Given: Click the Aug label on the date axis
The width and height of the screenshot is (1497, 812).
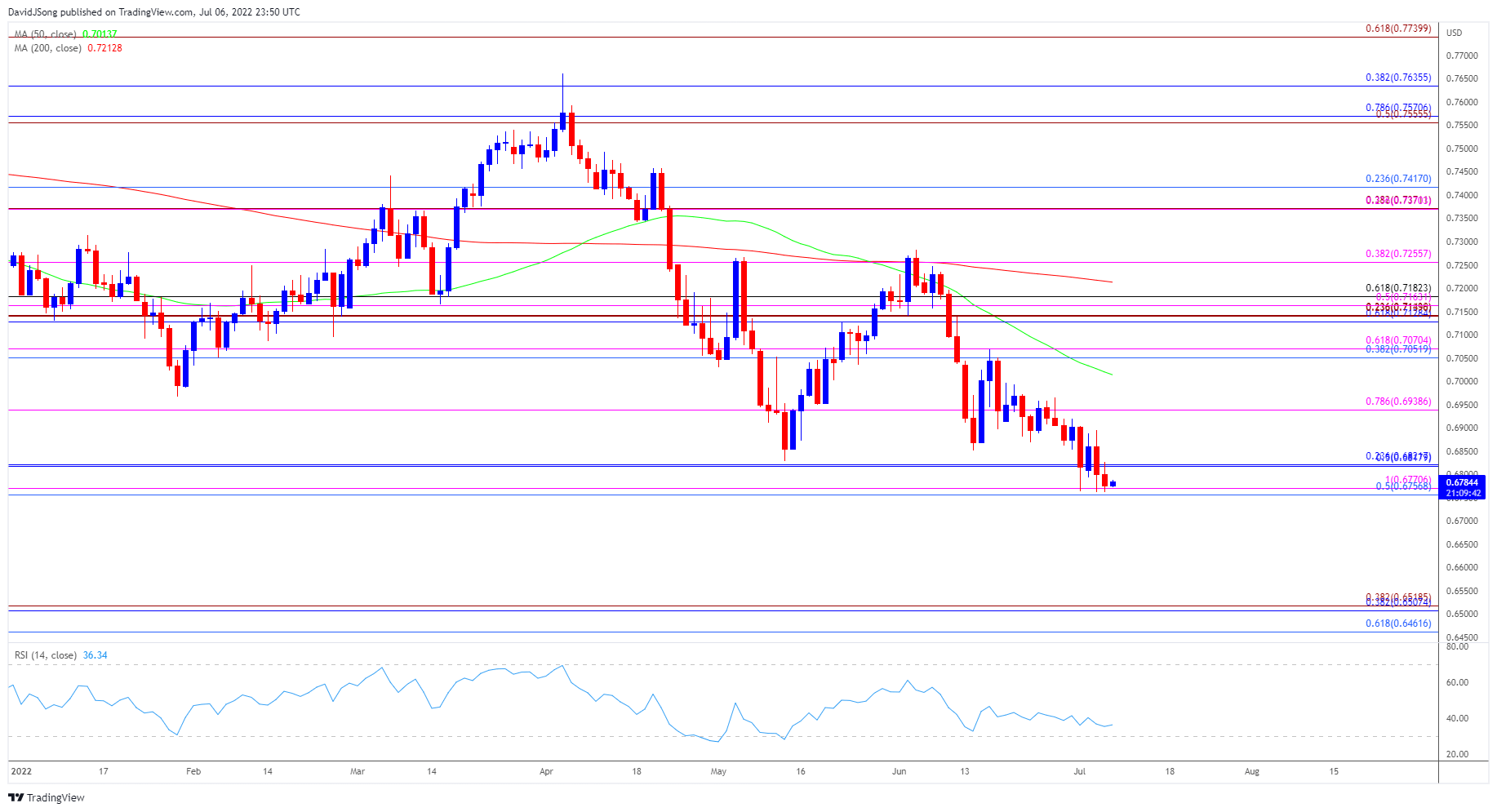Looking at the screenshot, I should coord(1251,771).
